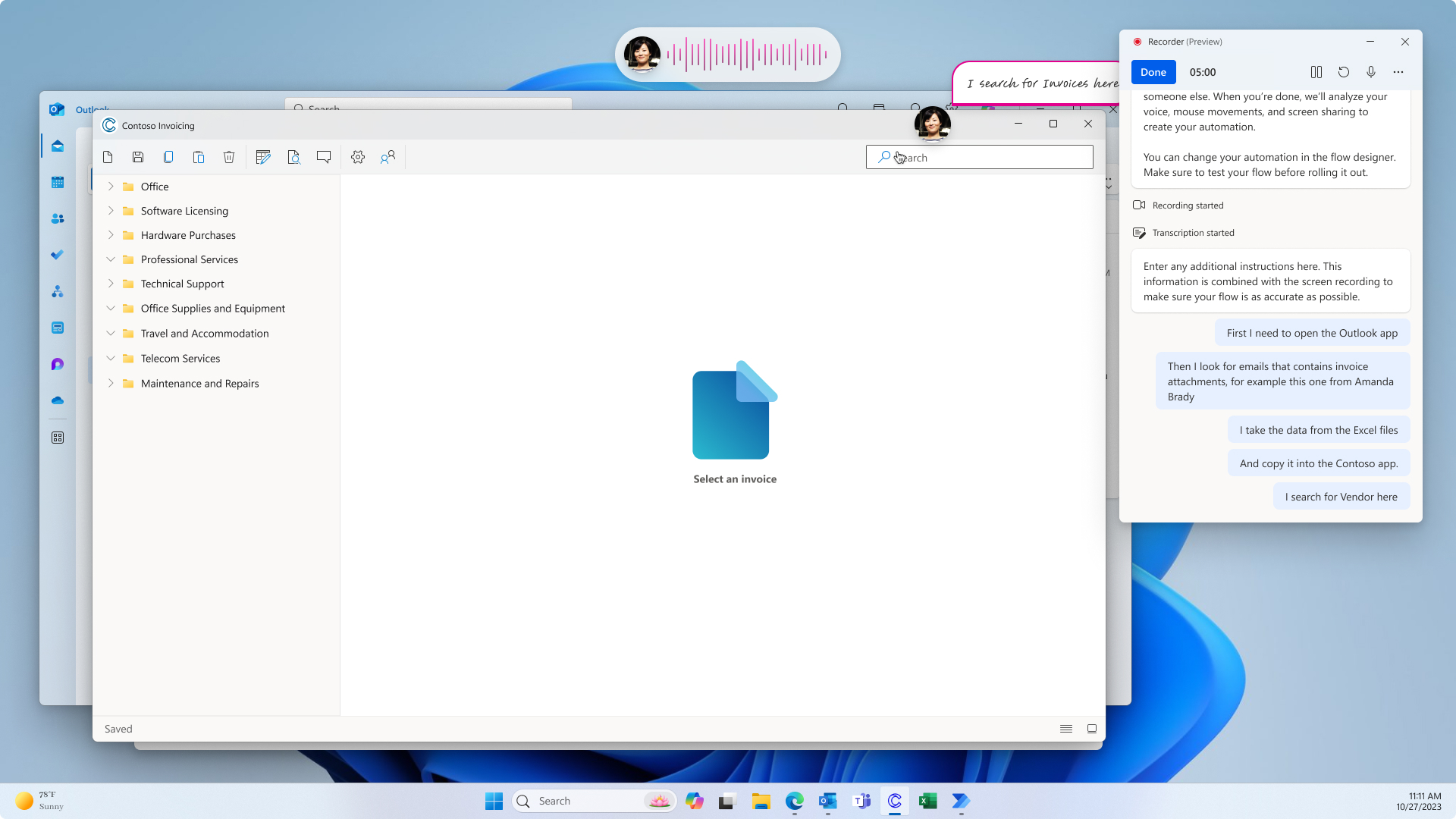The image size is (1456, 819).
Task: Collapse Travel and Accommodation folder chevron
Action: (111, 333)
